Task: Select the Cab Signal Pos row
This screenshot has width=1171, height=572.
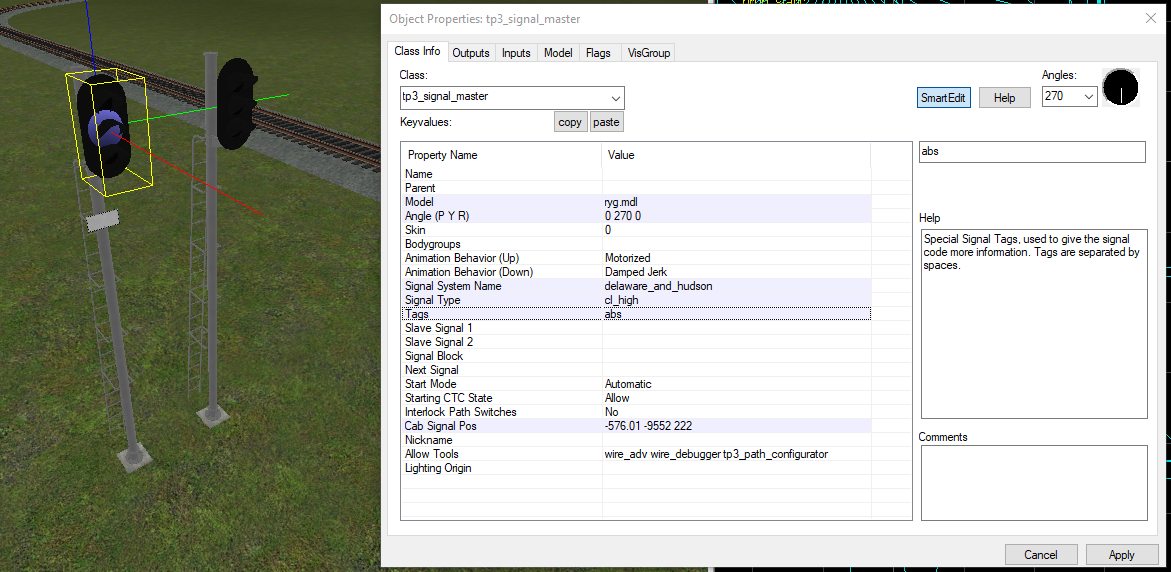Action: click(x=636, y=426)
